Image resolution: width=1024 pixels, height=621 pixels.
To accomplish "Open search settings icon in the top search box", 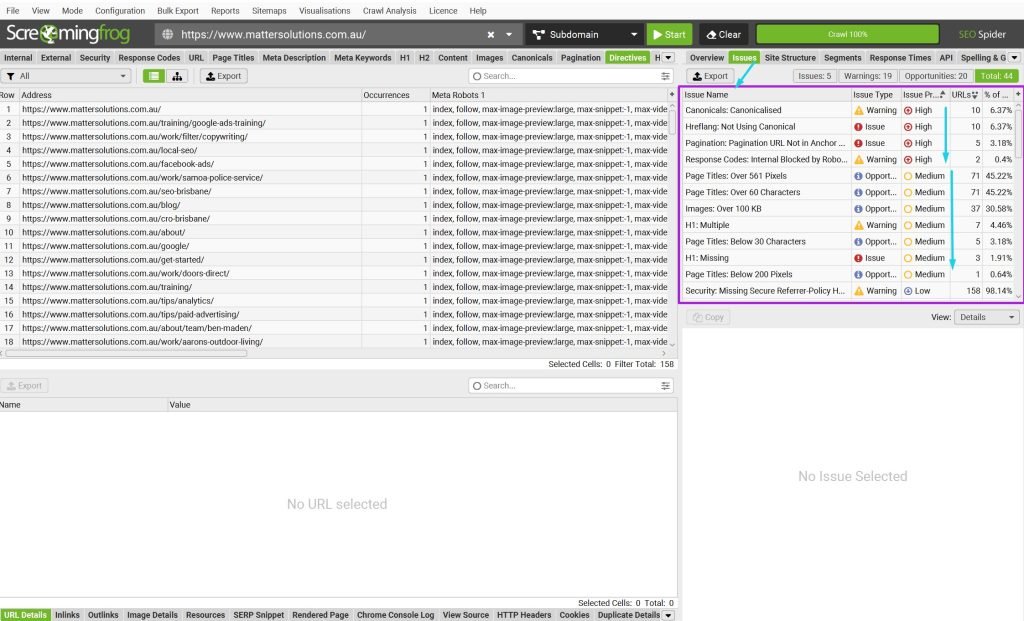I will click(x=666, y=76).
